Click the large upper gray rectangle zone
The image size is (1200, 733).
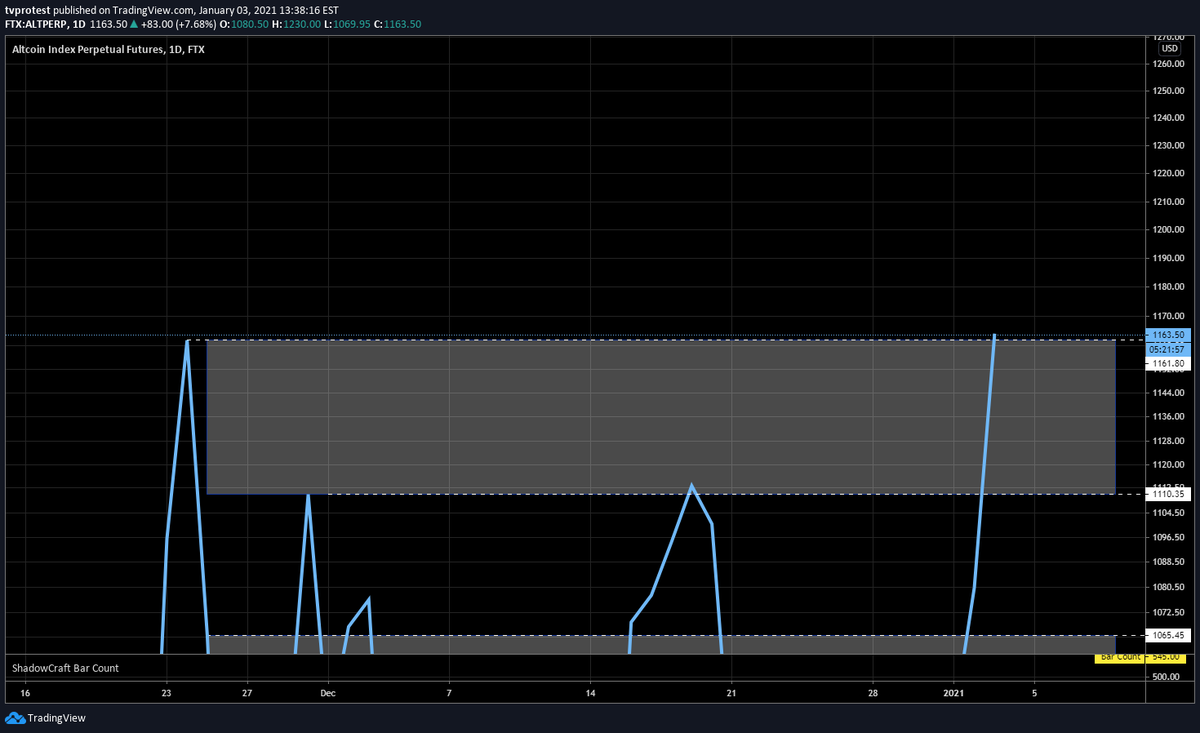[660, 417]
